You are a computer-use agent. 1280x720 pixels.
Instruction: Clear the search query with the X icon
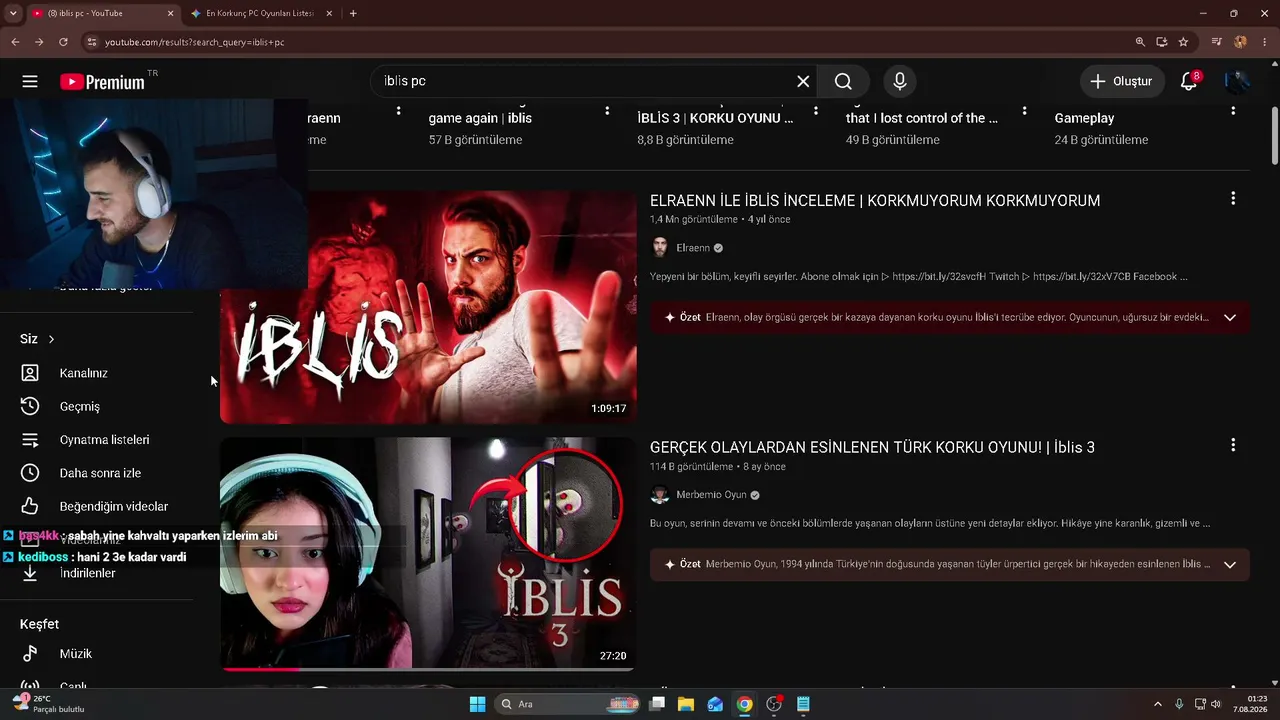point(803,81)
